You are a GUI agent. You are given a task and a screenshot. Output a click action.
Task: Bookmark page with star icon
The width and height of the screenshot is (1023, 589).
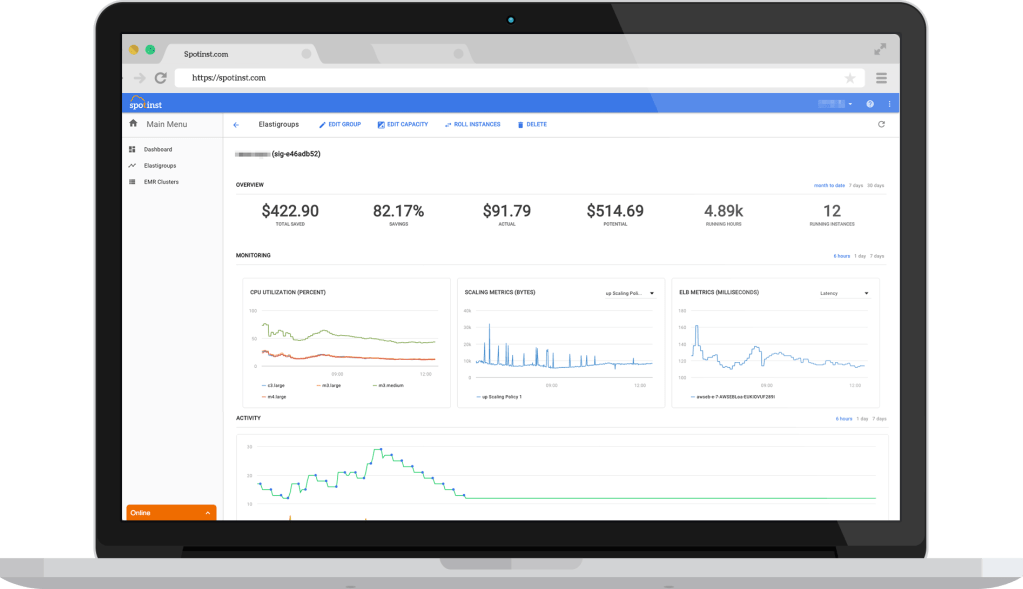click(x=849, y=78)
